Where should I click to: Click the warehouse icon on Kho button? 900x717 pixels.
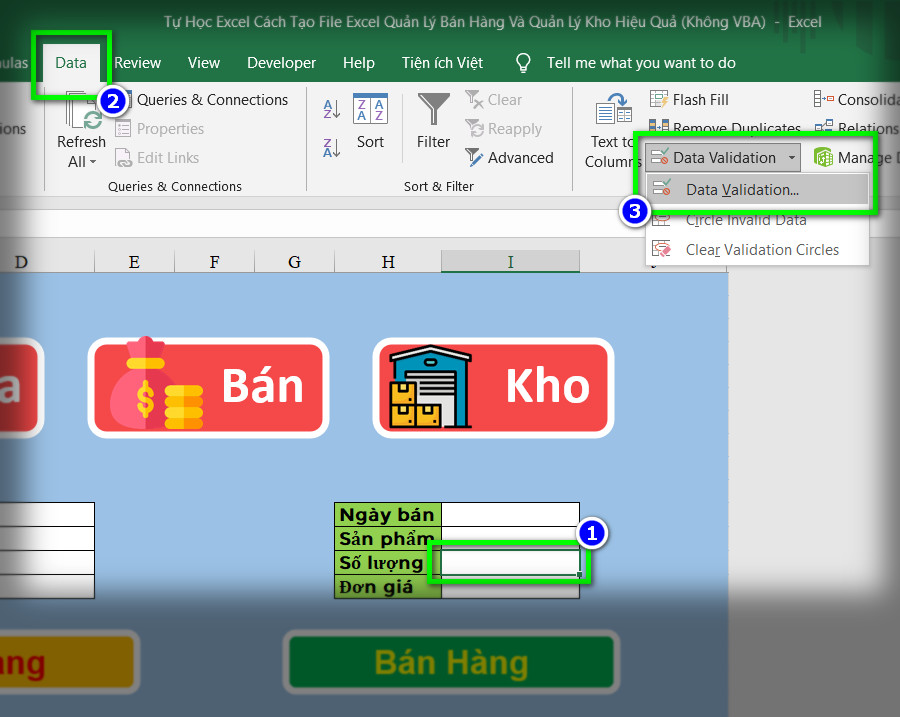click(x=430, y=387)
